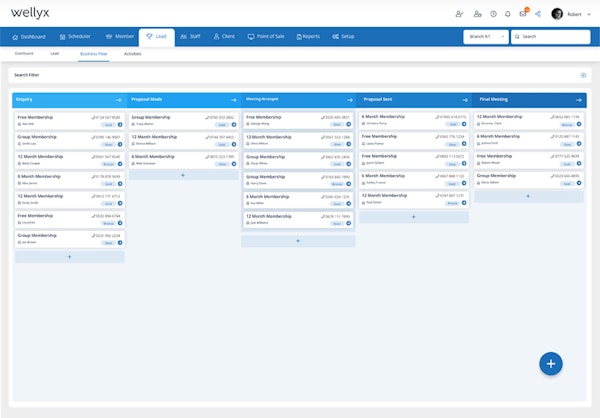Screen dimensions: 600x418
Task: Add a new card to Final Meeting column
Action: 528,196
